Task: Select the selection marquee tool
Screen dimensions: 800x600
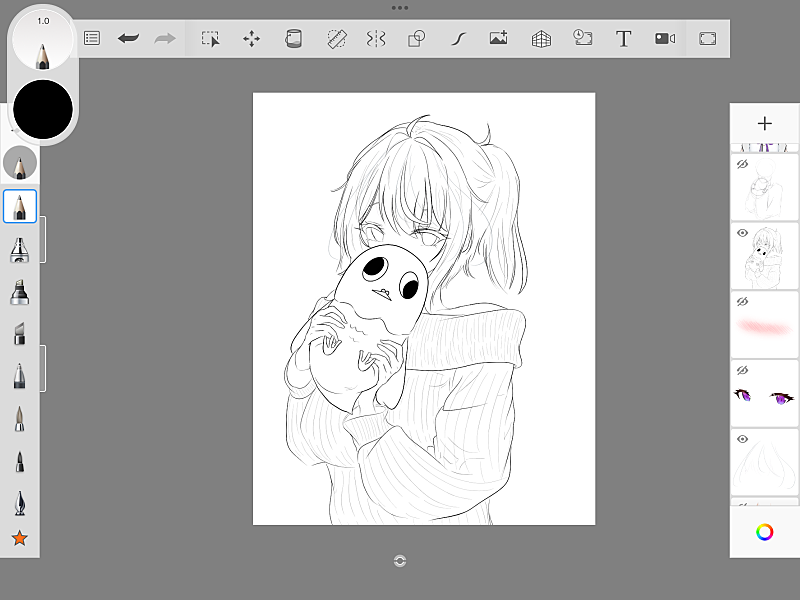Action: tap(210, 39)
